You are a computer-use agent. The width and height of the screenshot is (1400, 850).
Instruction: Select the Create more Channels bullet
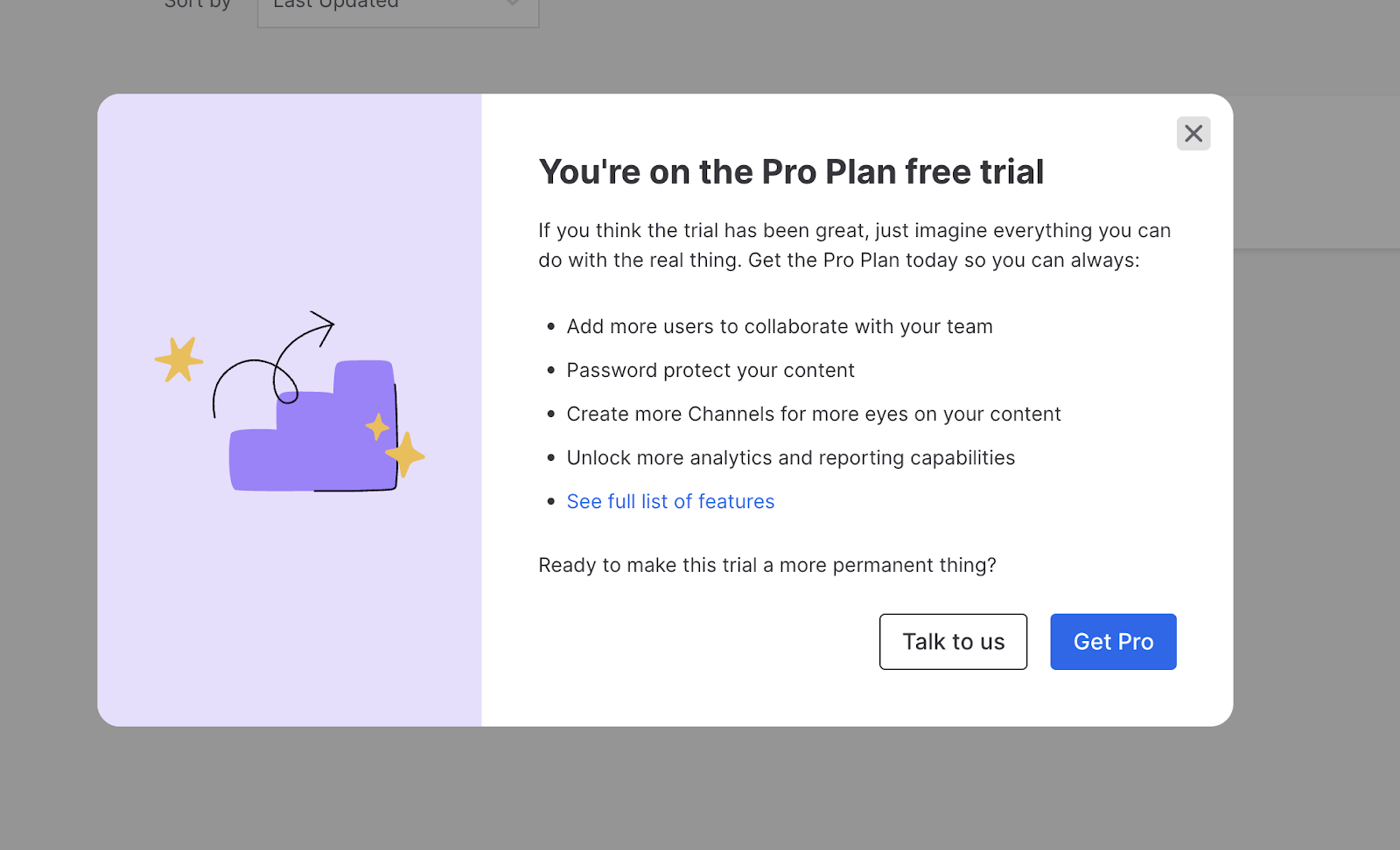(x=814, y=414)
